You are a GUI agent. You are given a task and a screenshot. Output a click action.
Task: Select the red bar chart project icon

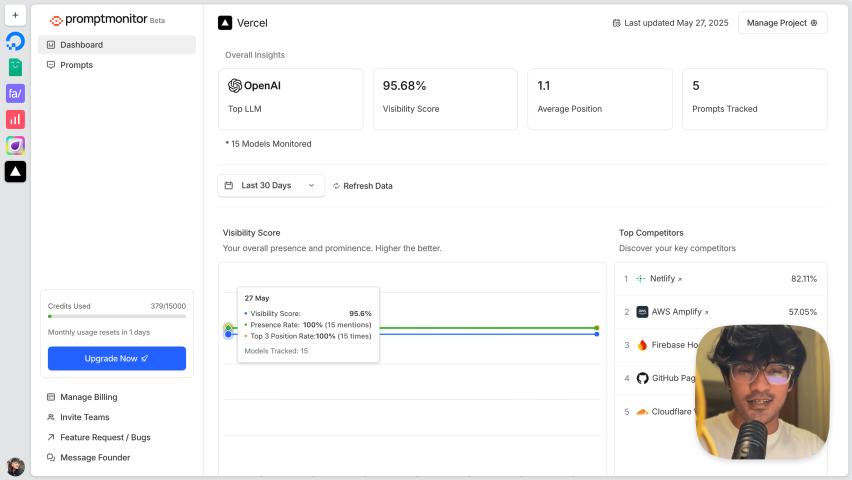(x=15, y=119)
